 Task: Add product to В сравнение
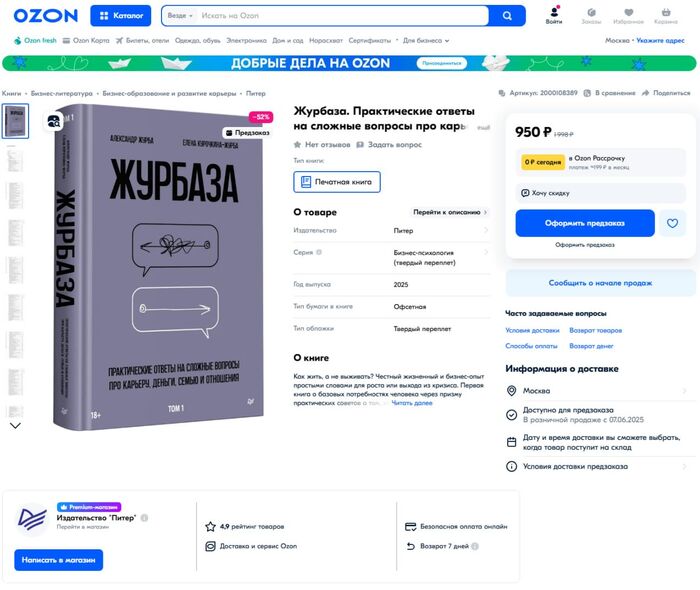coord(609,93)
